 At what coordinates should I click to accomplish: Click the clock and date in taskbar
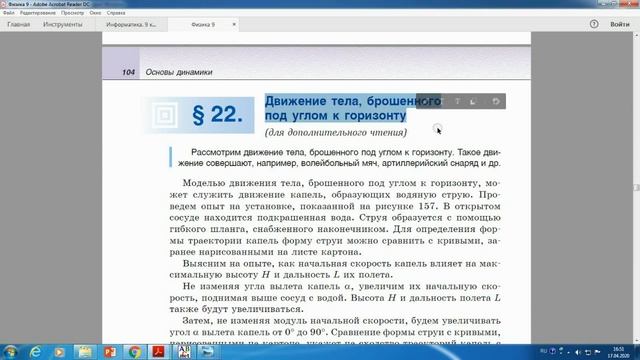[x=618, y=352]
